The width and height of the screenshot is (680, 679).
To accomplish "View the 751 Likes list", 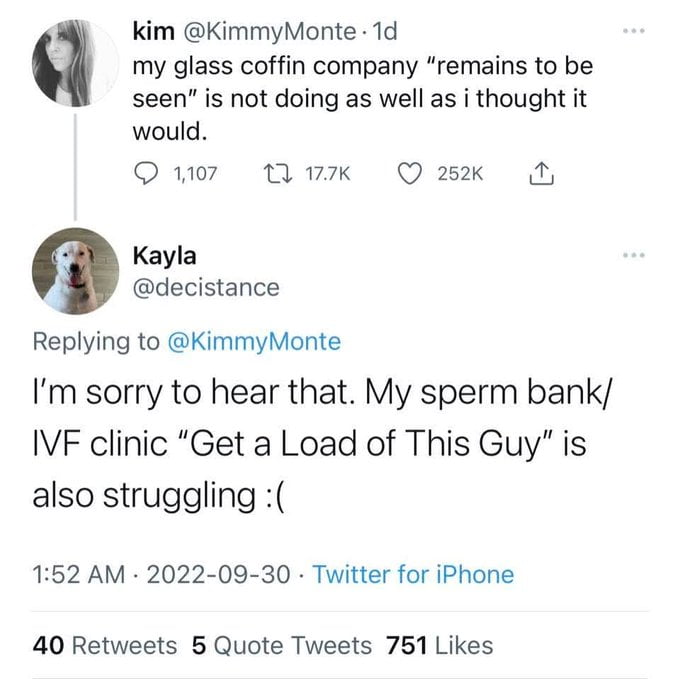I will pos(439,645).
